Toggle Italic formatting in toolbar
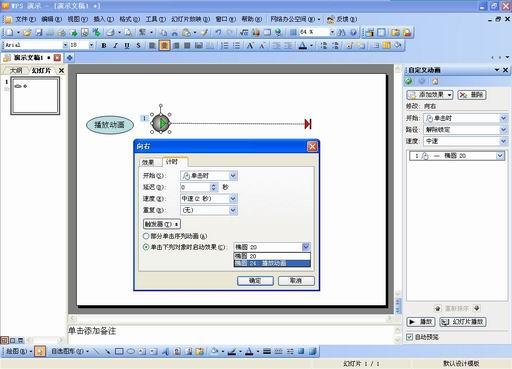 coord(115,45)
